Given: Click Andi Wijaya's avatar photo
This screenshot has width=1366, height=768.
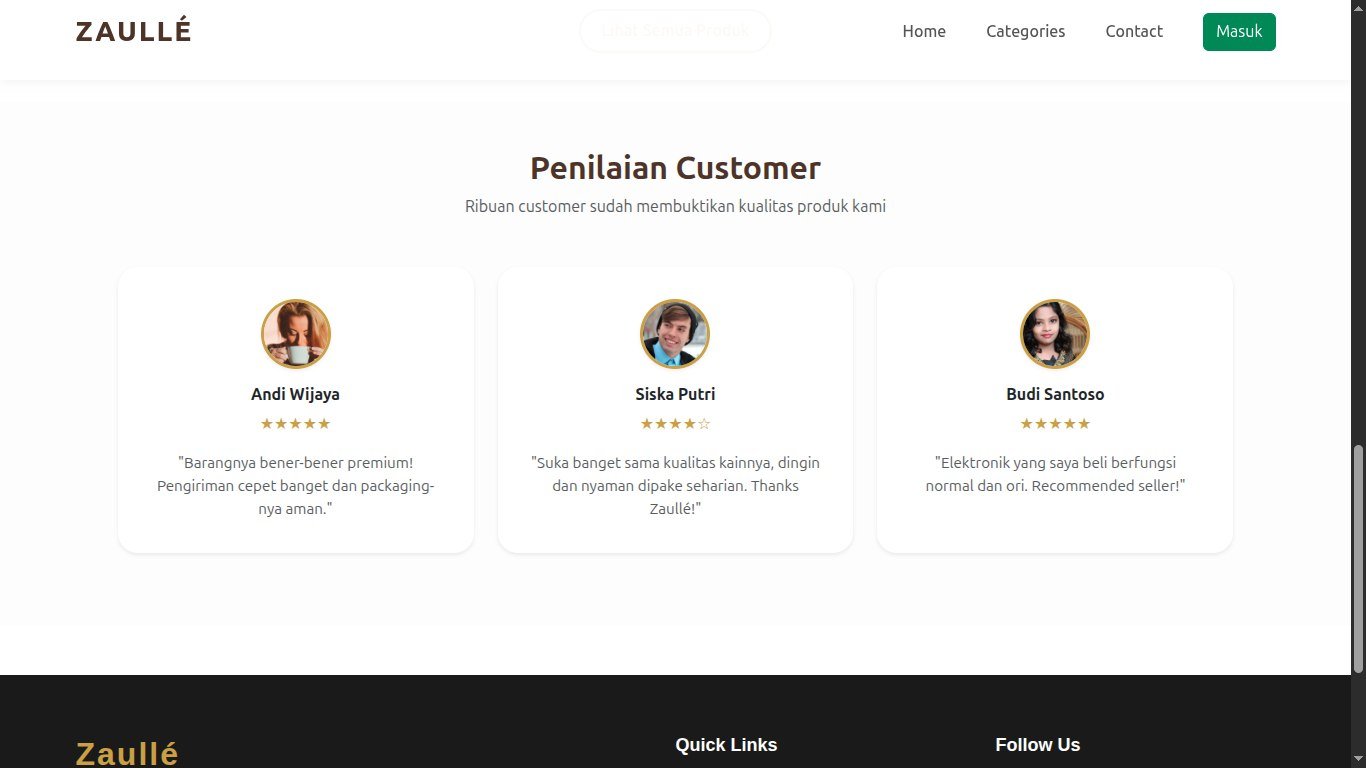Looking at the screenshot, I should pos(296,334).
